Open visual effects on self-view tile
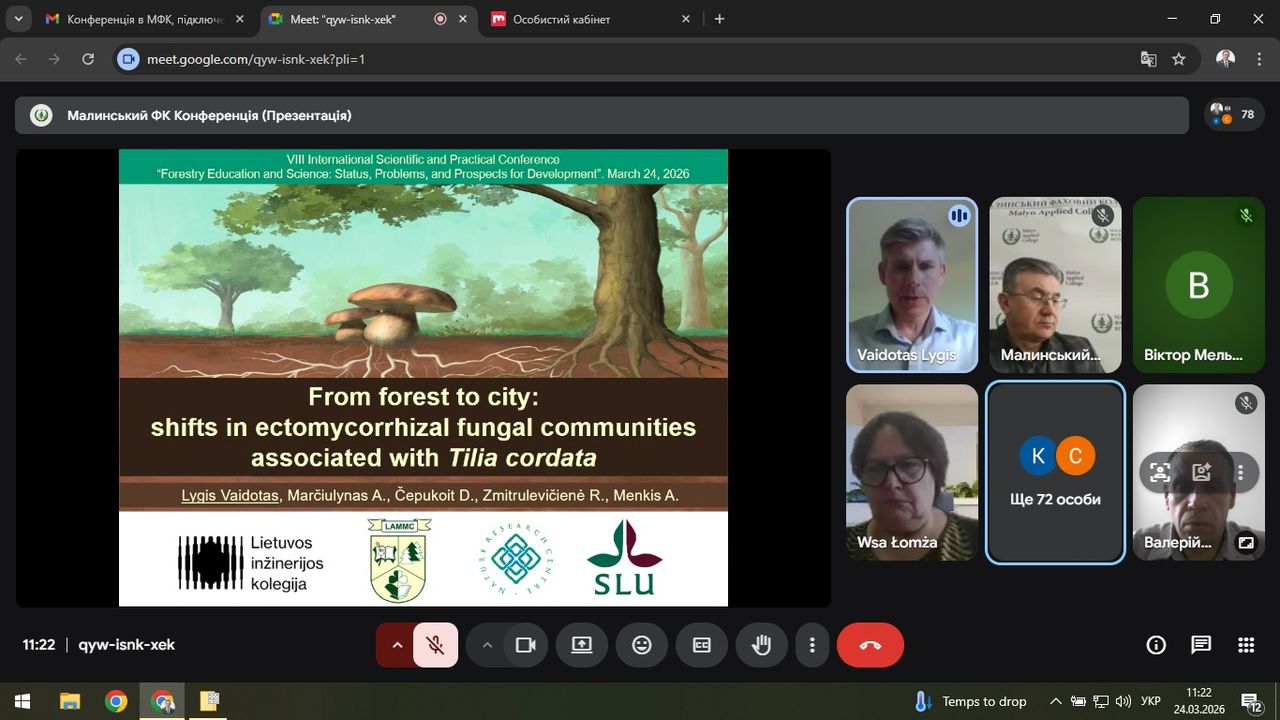 pos(1201,473)
